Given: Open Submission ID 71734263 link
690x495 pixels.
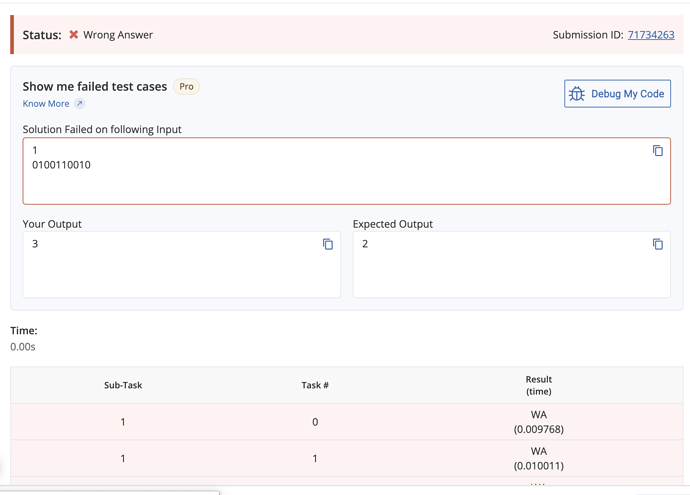Looking at the screenshot, I should (651, 35).
